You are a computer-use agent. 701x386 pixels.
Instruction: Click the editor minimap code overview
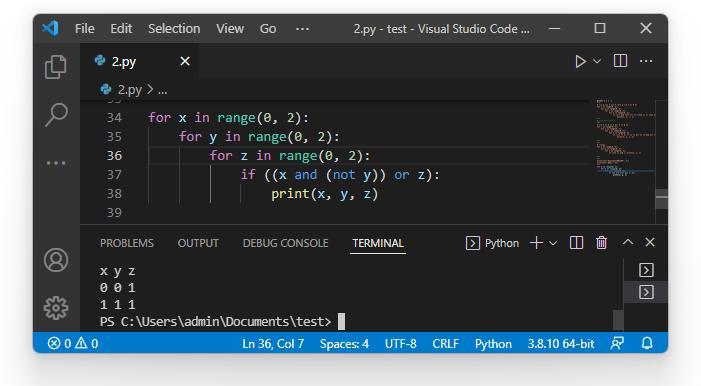pyautogui.click(x=625, y=138)
